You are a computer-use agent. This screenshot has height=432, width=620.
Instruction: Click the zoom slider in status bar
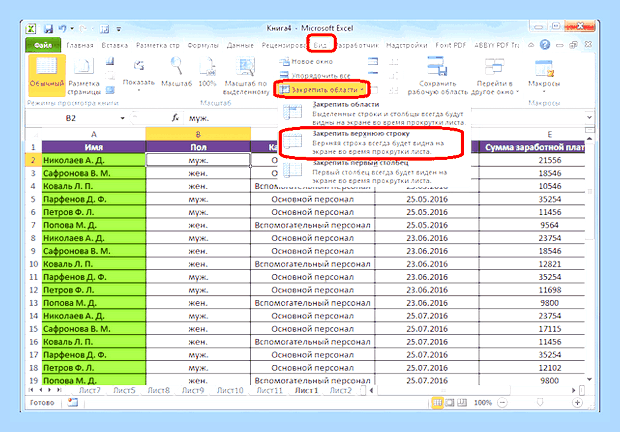540,403
